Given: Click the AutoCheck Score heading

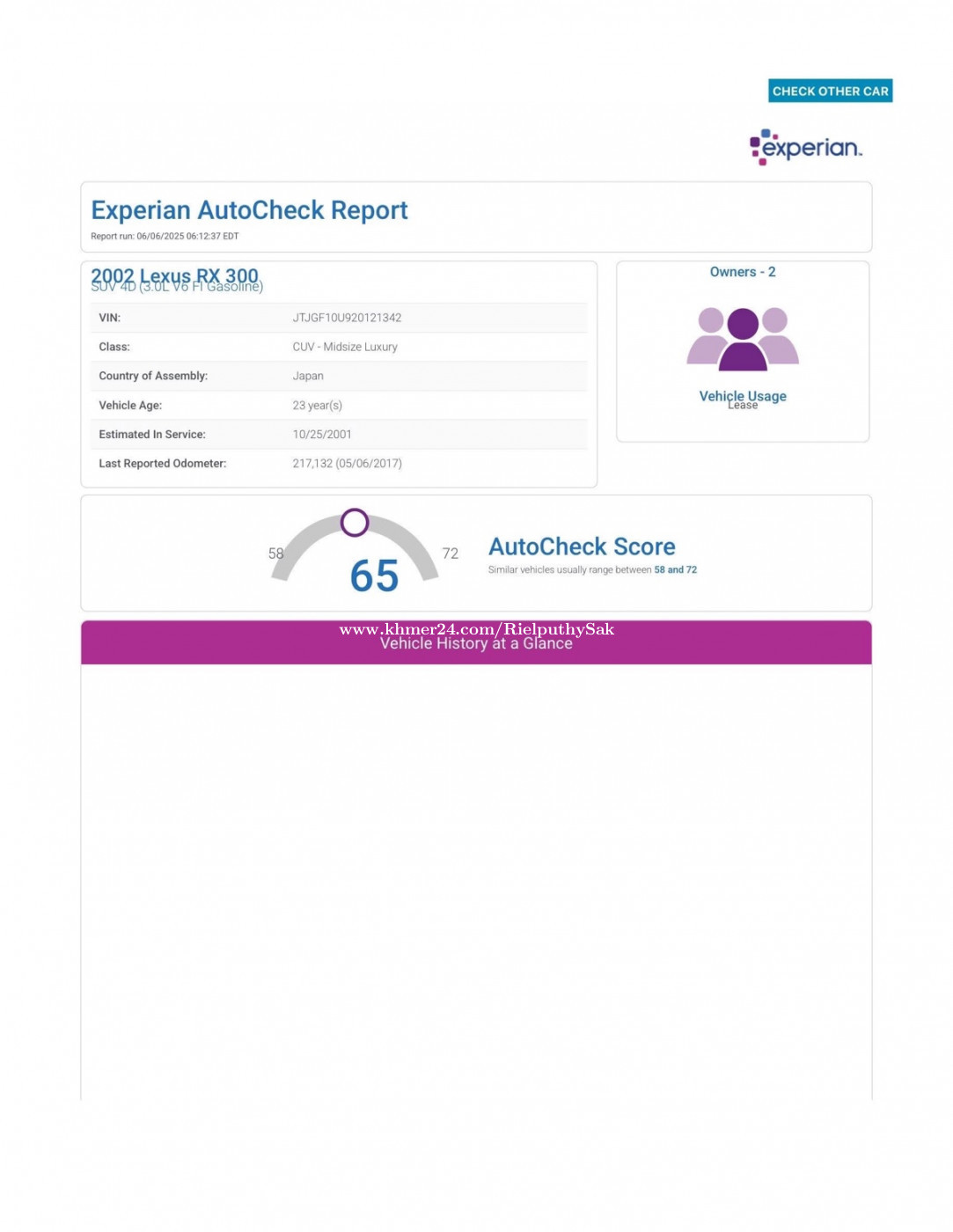Looking at the screenshot, I should tap(582, 546).
